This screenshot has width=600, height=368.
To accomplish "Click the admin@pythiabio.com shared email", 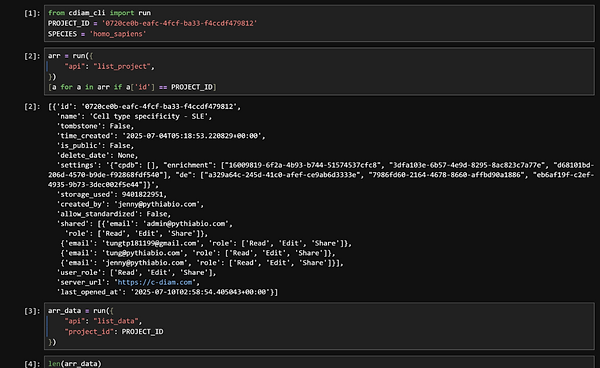I will 186,224.
